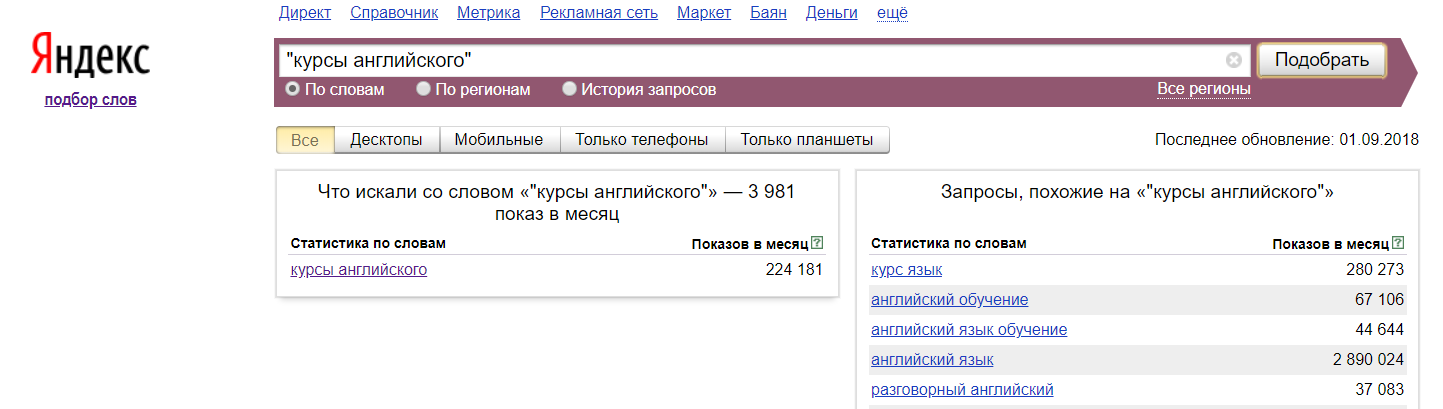Open Деньги in the top navigation
Image resolution: width=1443 pixels, height=409 pixels.
pos(831,13)
